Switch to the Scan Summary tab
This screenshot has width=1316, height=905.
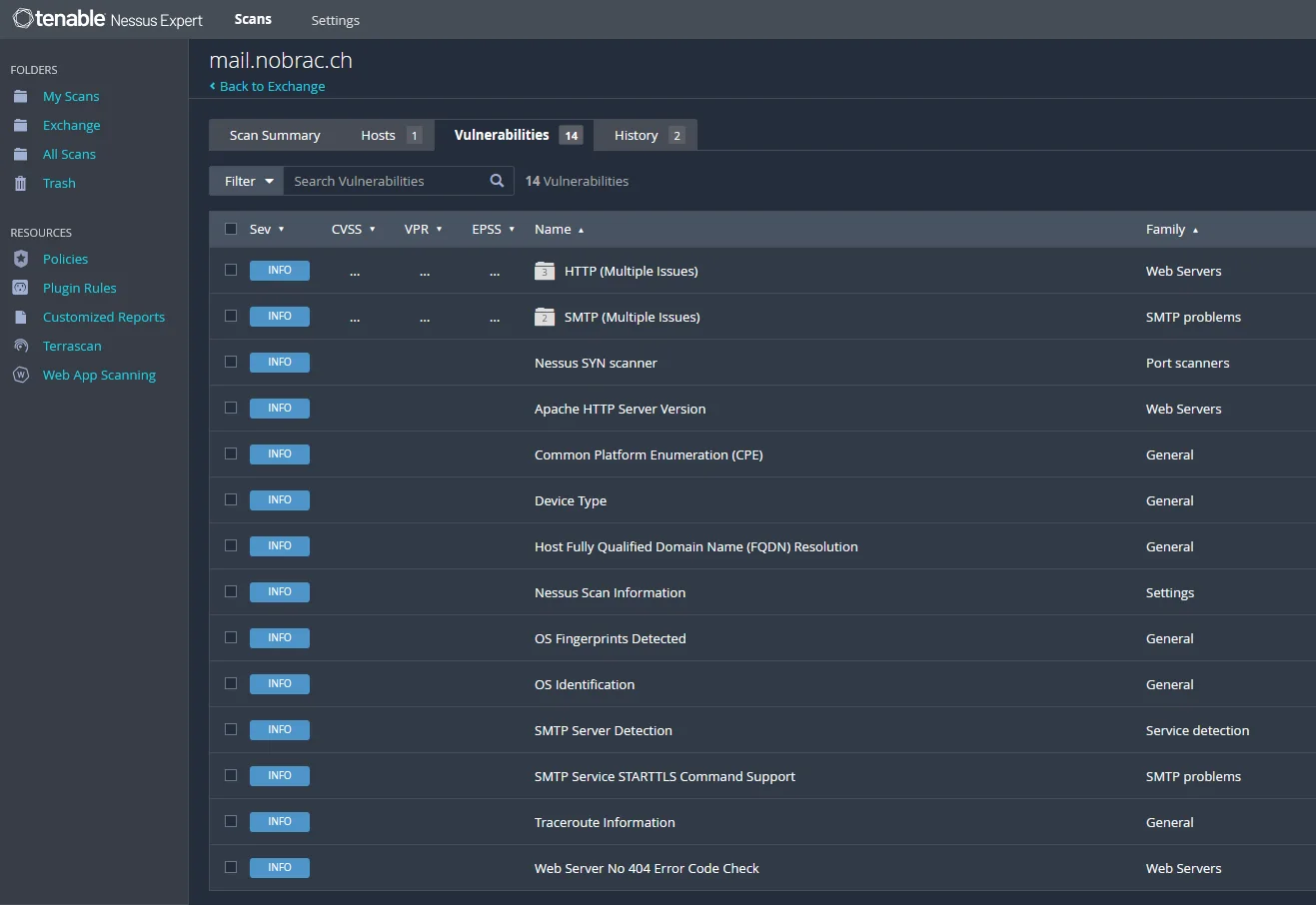(275, 135)
